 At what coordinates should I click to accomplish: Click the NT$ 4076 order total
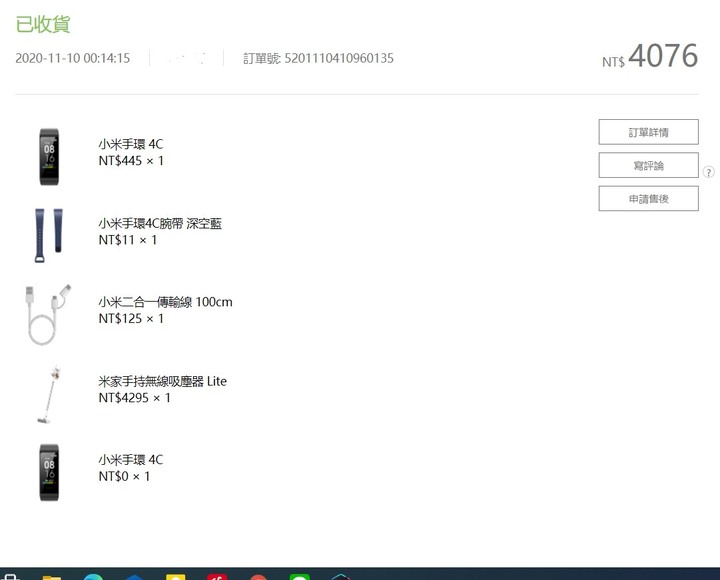650,56
